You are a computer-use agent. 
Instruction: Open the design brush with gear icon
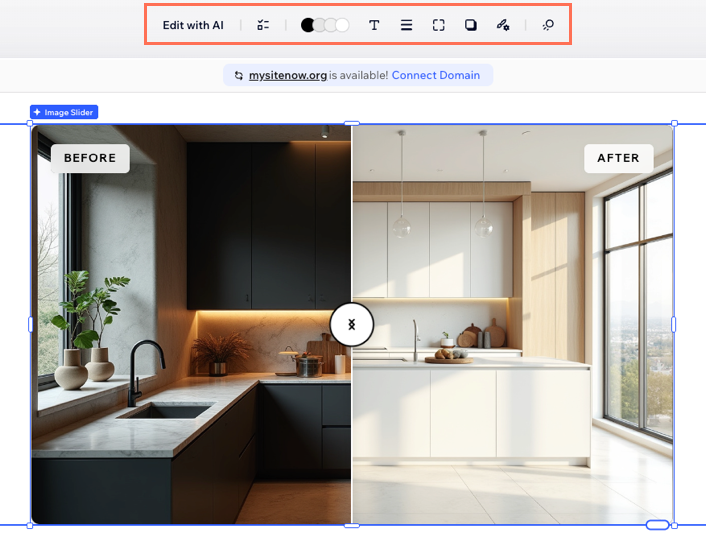point(503,25)
